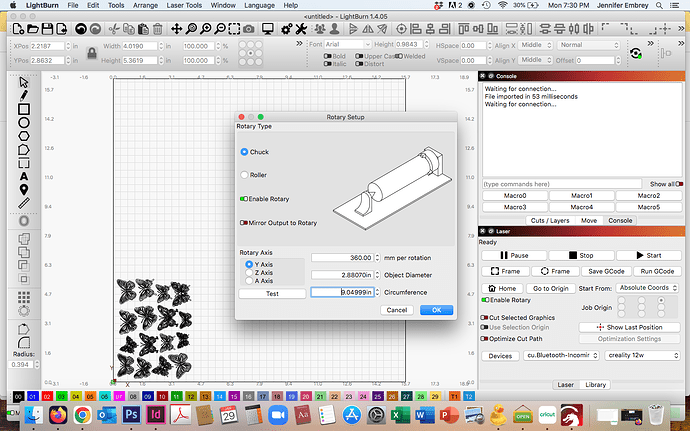Click the Undo toolbar icon
Viewport: 690px width, 431px height.
tap(81, 29)
